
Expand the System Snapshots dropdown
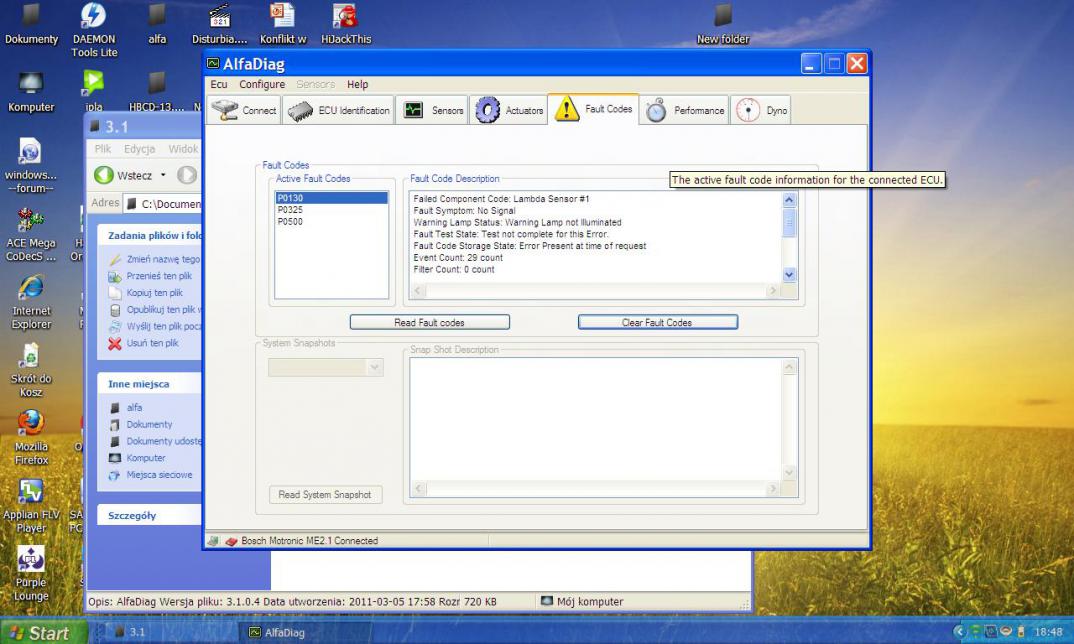375,368
